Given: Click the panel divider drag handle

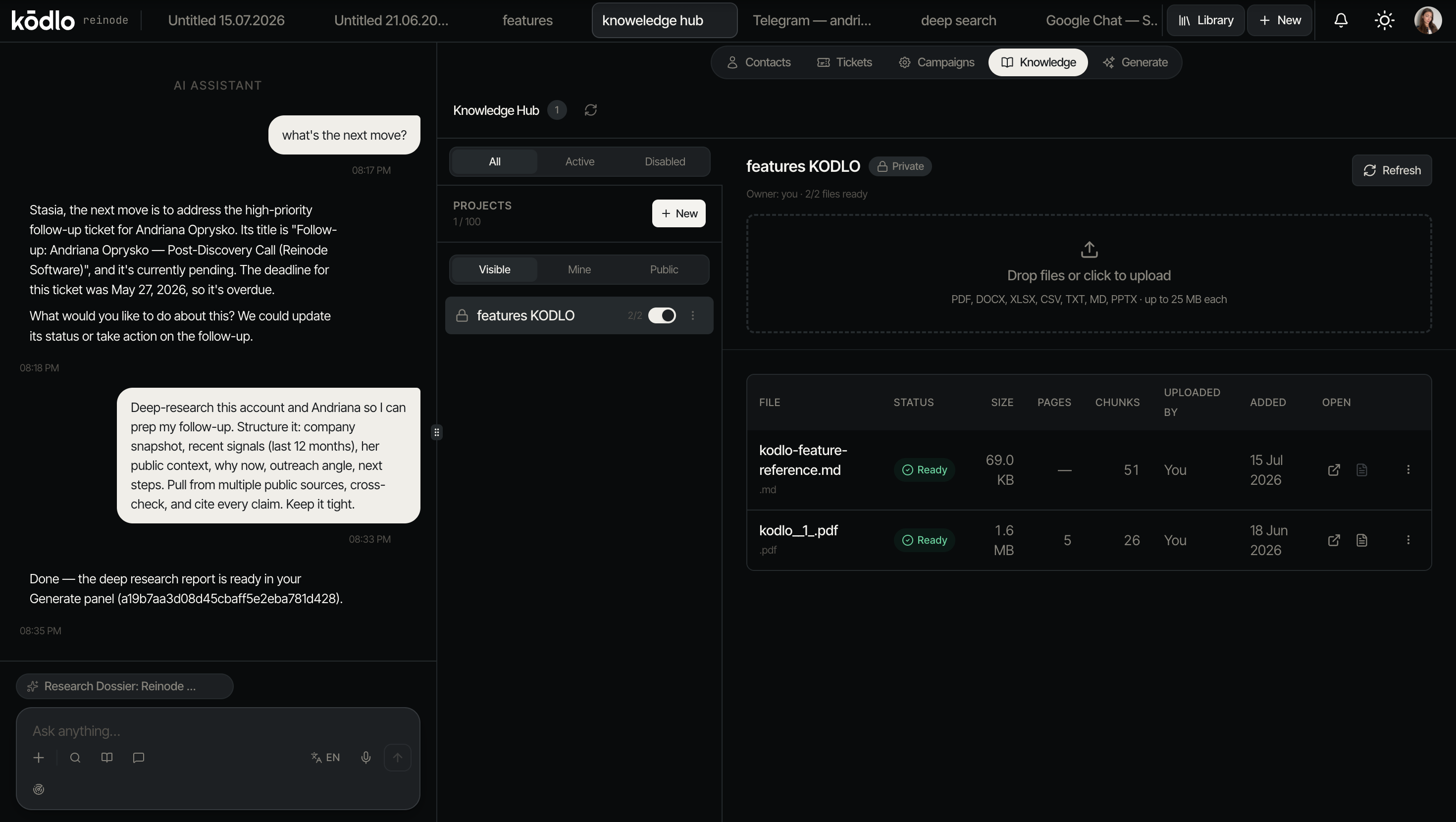Looking at the screenshot, I should (436, 432).
